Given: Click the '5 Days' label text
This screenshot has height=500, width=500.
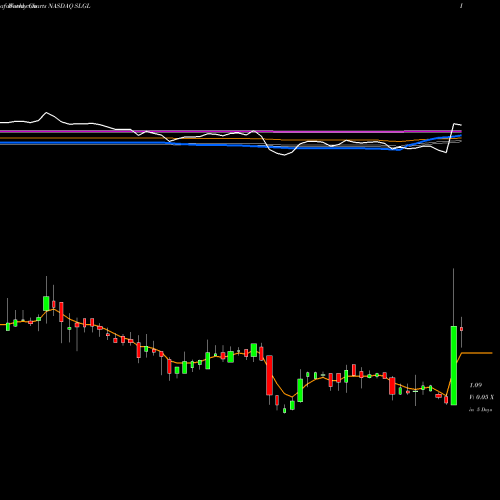Looking at the screenshot, I should [x=484, y=410].
